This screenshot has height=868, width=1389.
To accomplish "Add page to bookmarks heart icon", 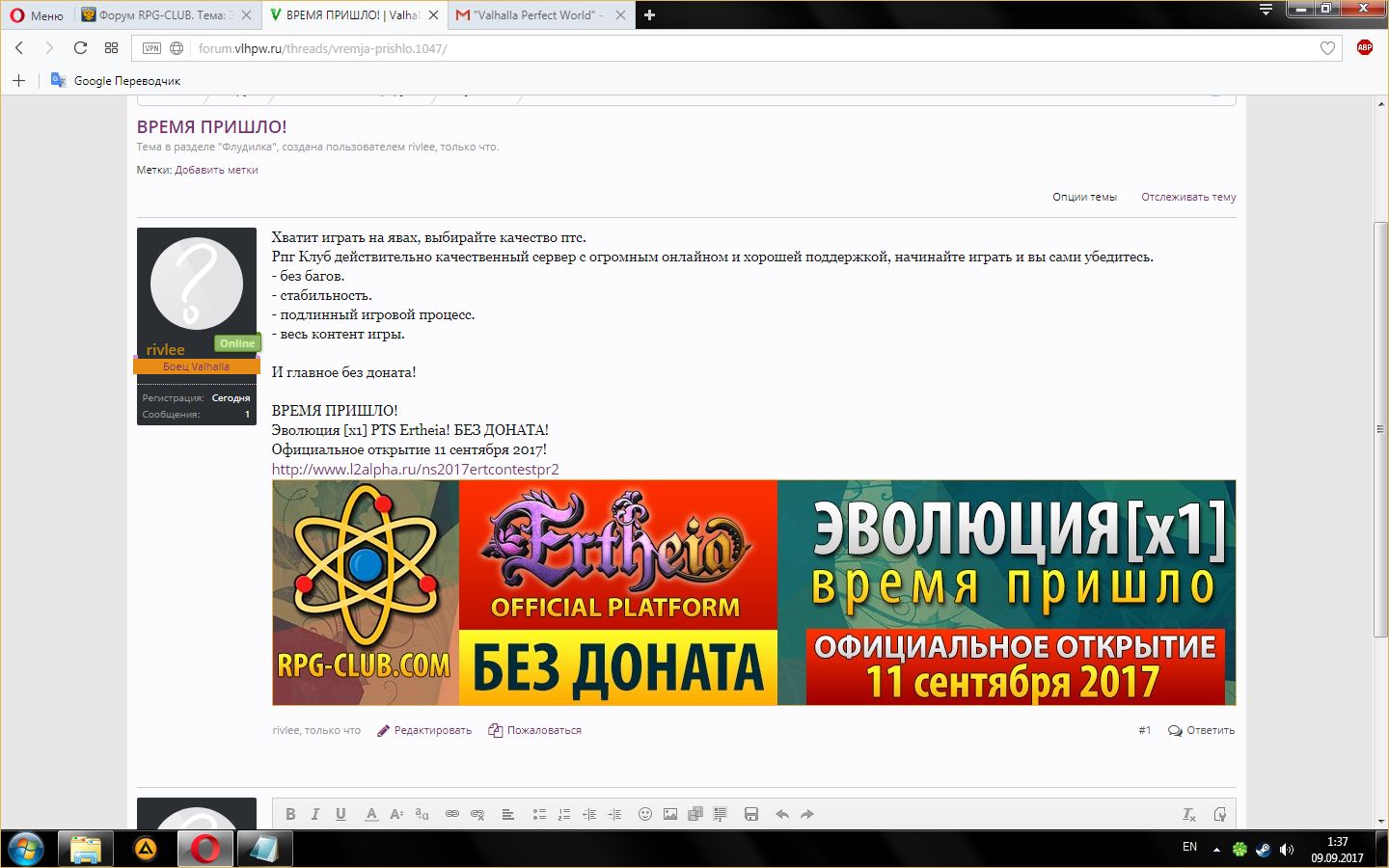I will click(x=1327, y=48).
